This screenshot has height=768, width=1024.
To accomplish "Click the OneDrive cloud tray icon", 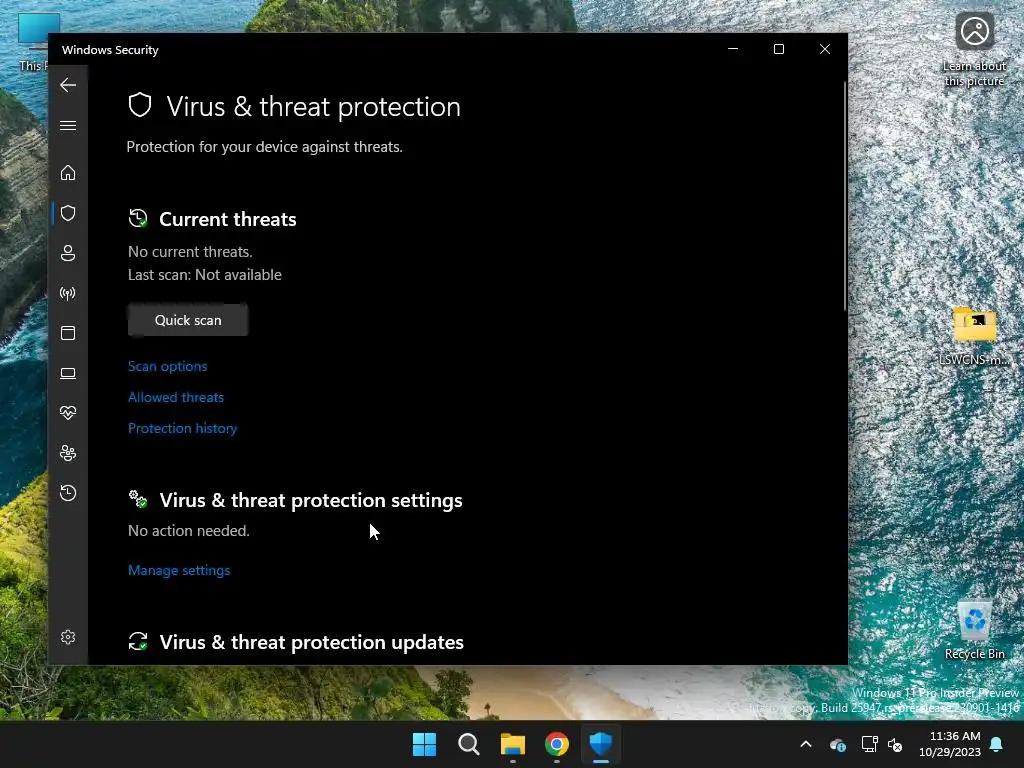I will pos(837,744).
